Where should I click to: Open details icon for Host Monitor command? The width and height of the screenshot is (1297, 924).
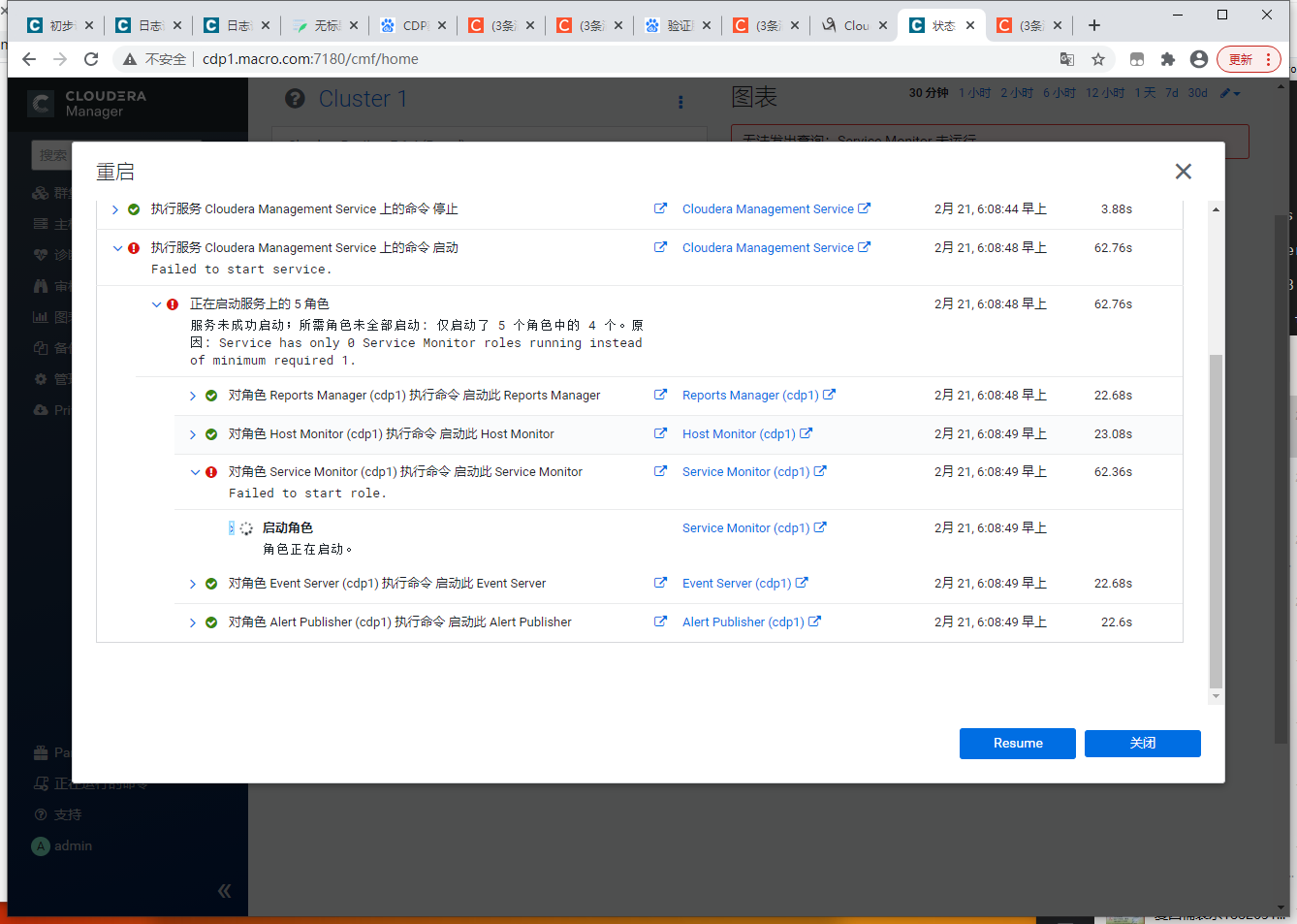pos(660,433)
